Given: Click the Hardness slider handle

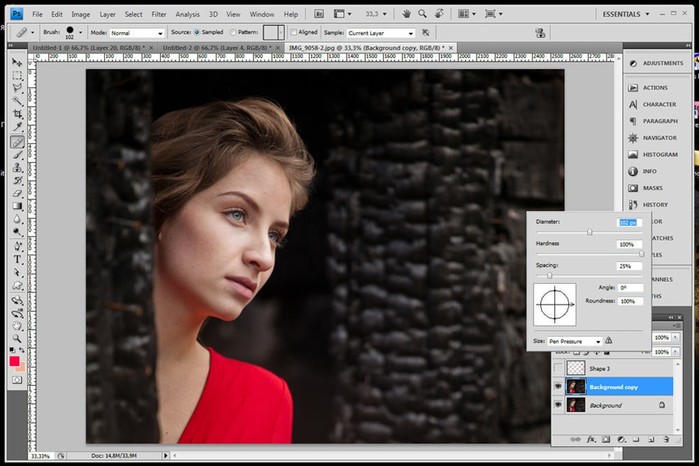Looking at the screenshot, I should [x=641, y=254].
